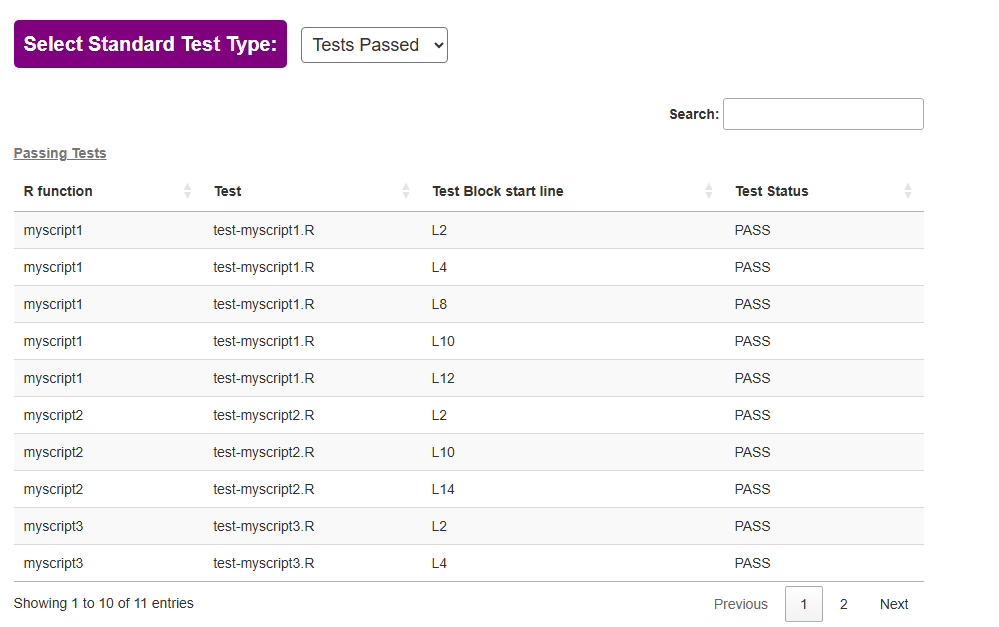Click PASS status in myscript1 L12 row
This screenshot has width=999, height=627.
point(752,378)
